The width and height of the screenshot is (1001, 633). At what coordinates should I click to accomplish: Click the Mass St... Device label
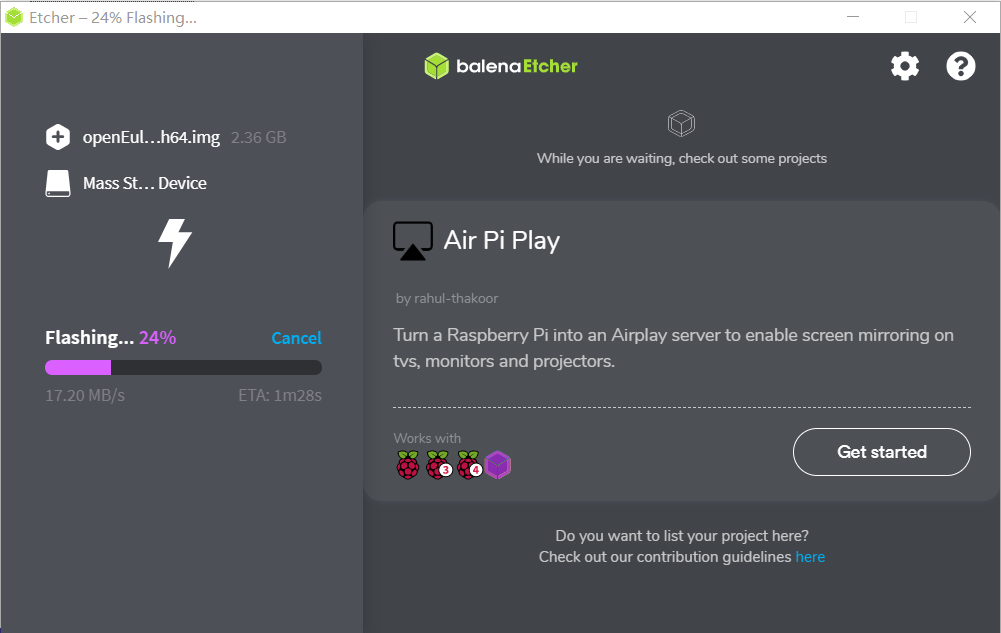[145, 183]
